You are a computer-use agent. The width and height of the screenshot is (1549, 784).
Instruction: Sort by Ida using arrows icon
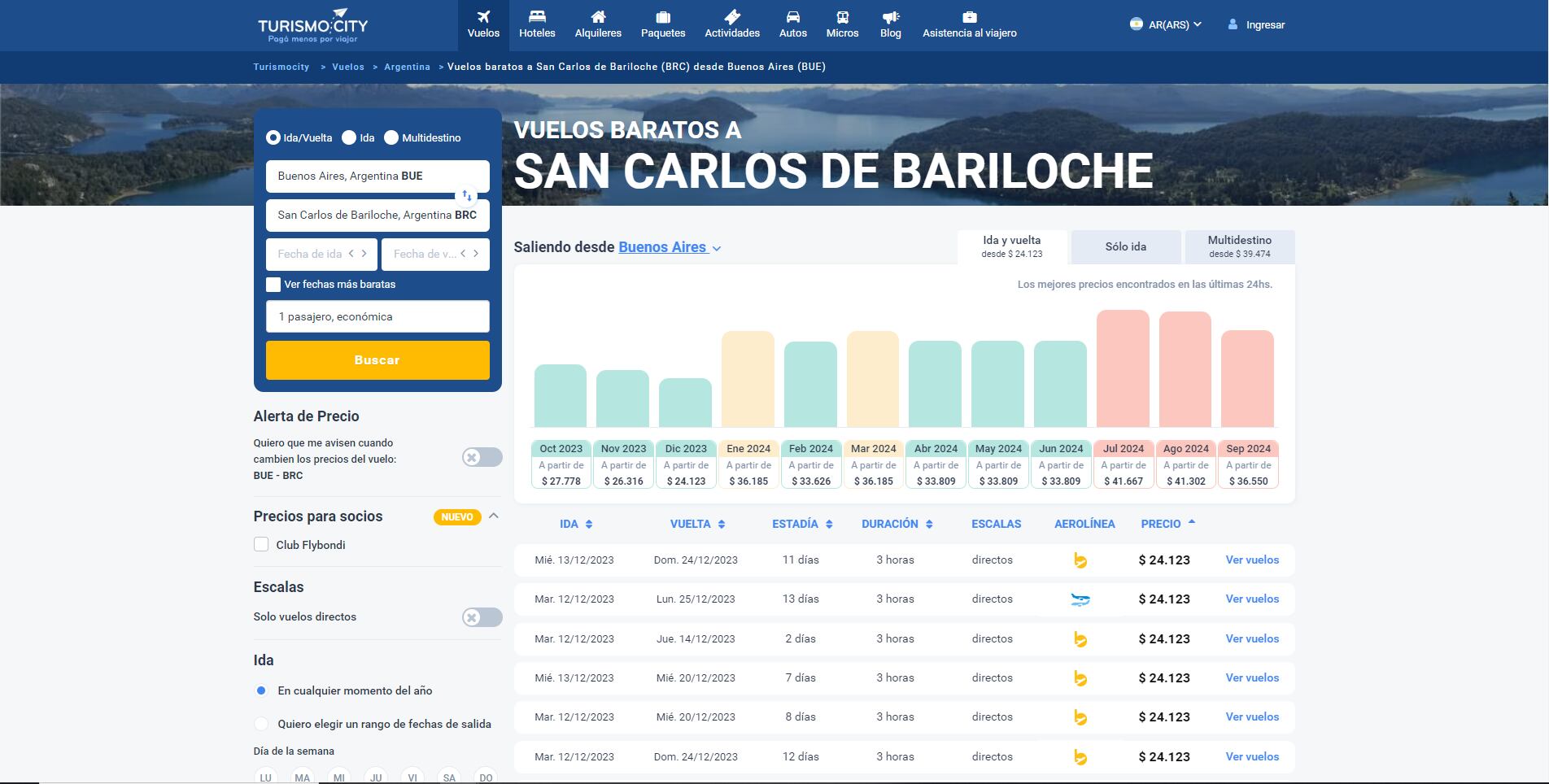tap(589, 525)
